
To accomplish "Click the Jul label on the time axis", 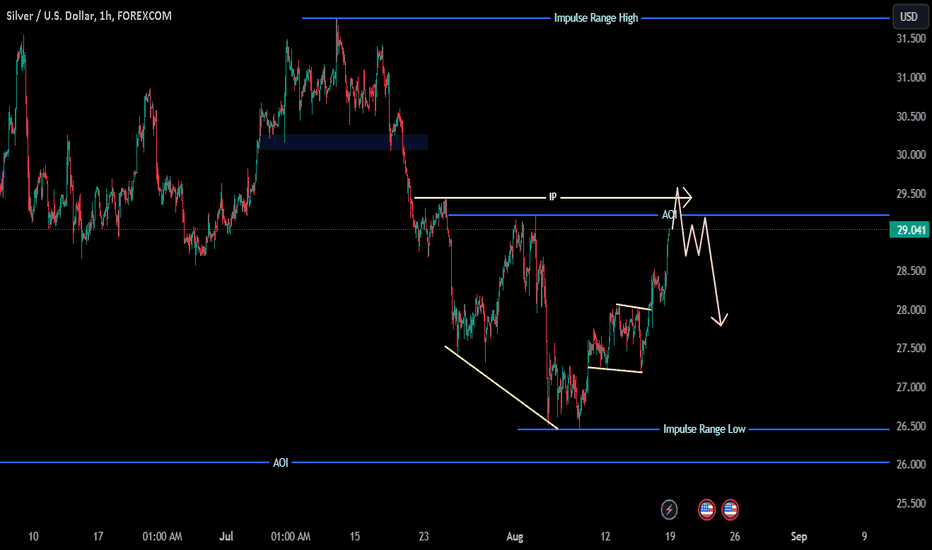I will tap(226, 536).
